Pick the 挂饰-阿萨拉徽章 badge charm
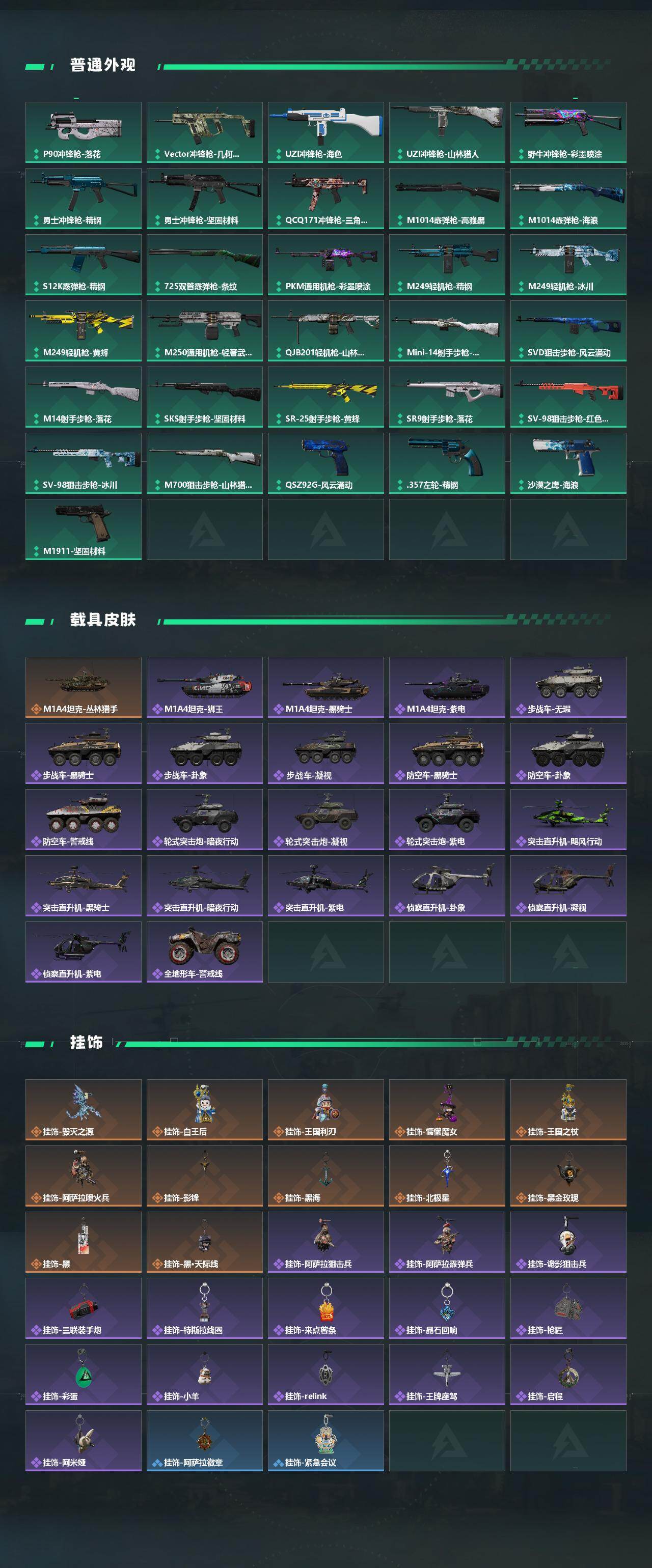 click(205, 1441)
